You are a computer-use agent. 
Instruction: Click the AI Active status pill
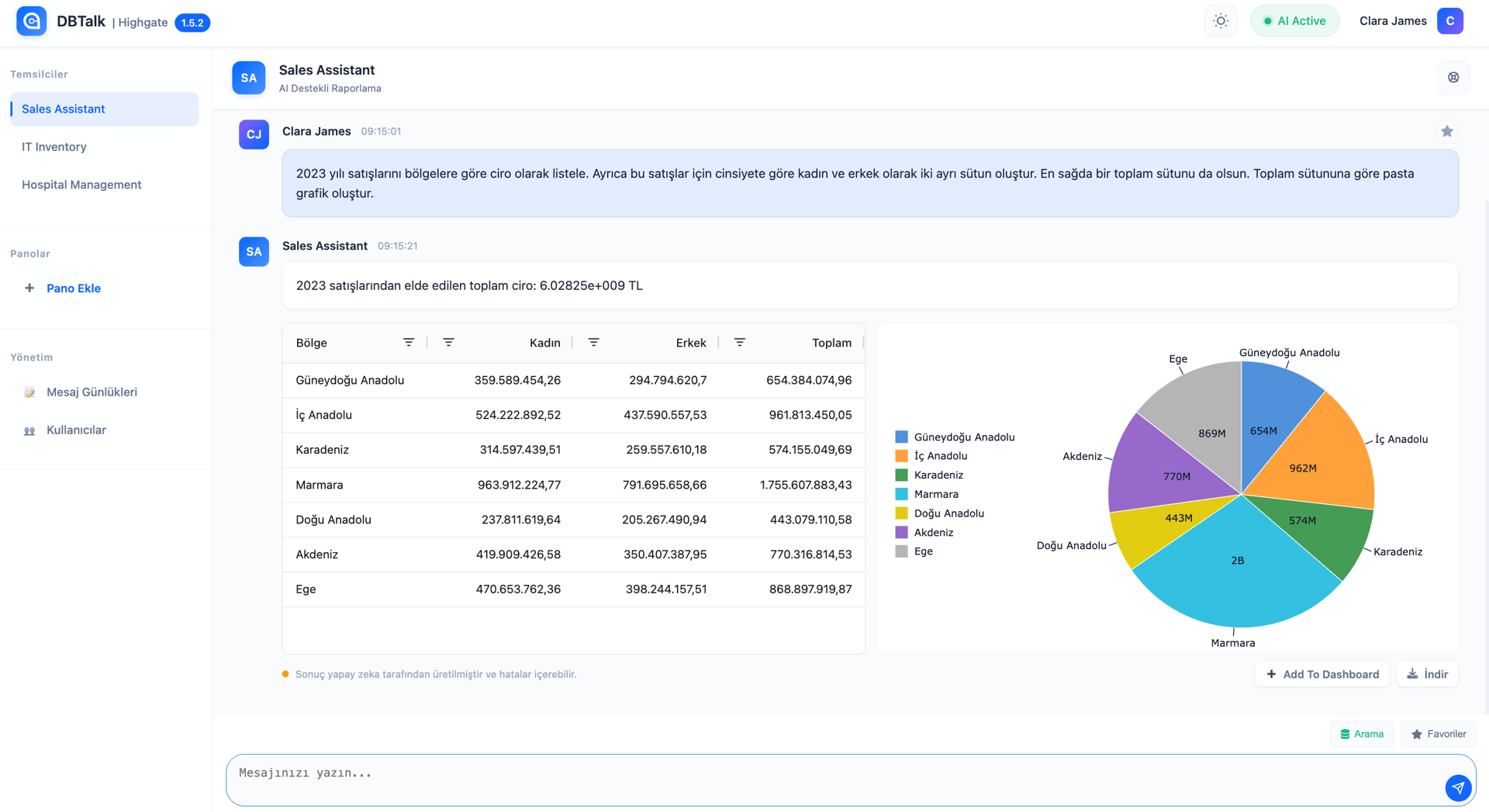tap(1294, 21)
